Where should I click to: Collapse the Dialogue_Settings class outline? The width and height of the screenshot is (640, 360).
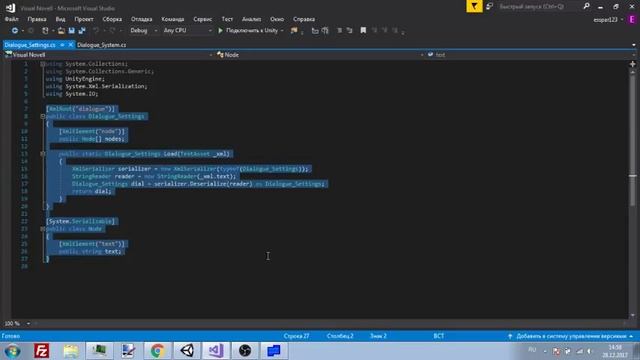[x=42, y=116]
